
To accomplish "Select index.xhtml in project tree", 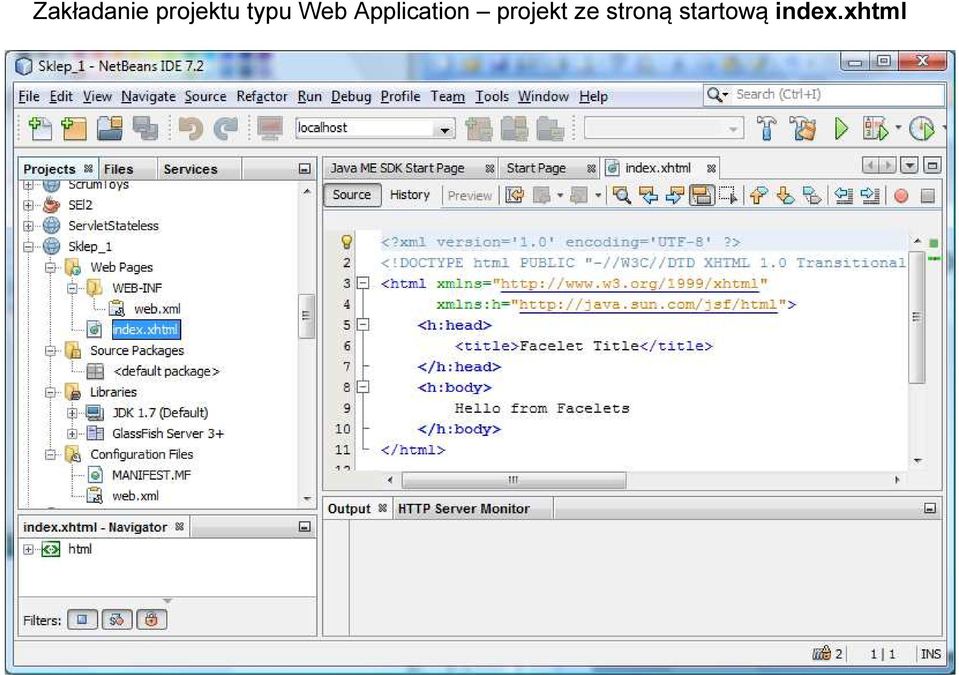I will tap(146, 330).
